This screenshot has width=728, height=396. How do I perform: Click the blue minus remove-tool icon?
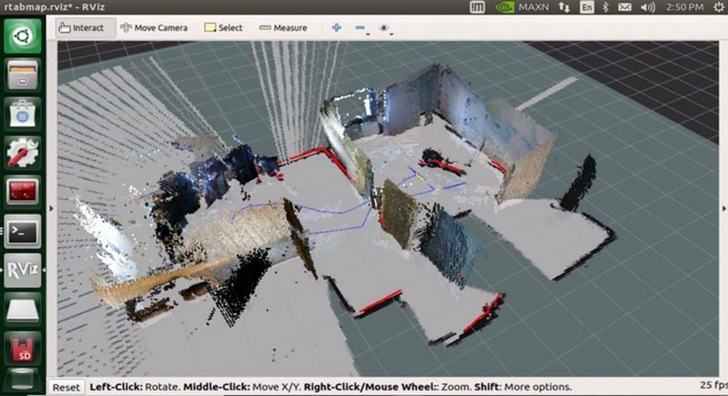click(360, 28)
